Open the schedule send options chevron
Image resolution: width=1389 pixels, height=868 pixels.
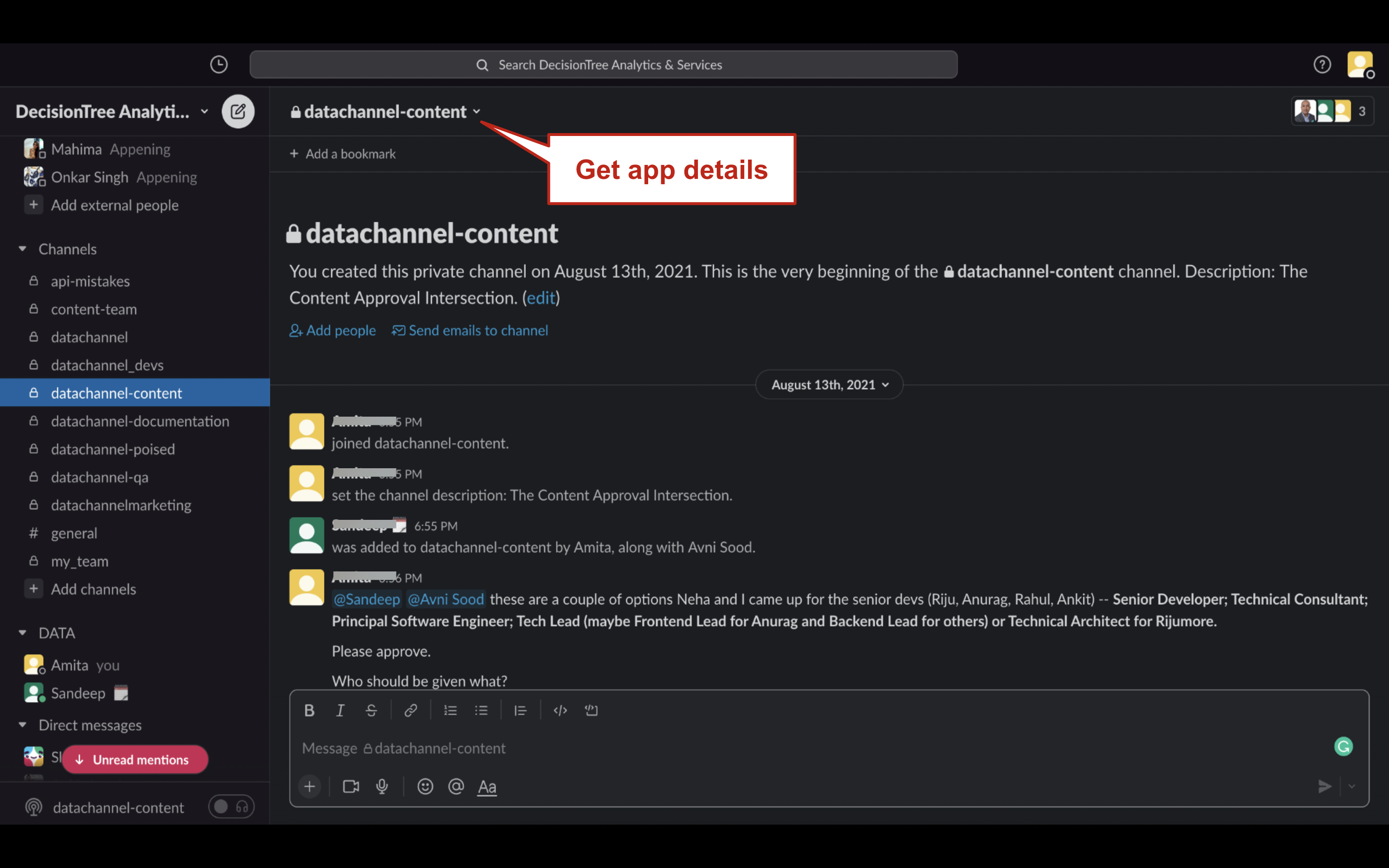[1352, 787]
